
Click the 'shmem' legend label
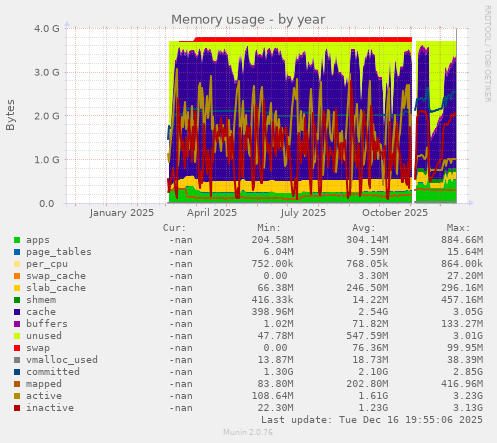pyautogui.click(x=41, y=300)
